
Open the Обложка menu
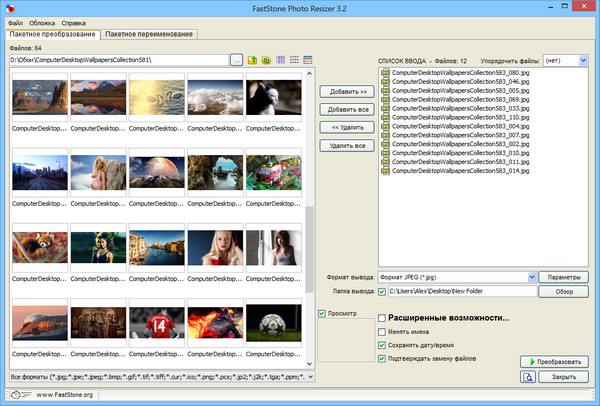click(44, 21)
